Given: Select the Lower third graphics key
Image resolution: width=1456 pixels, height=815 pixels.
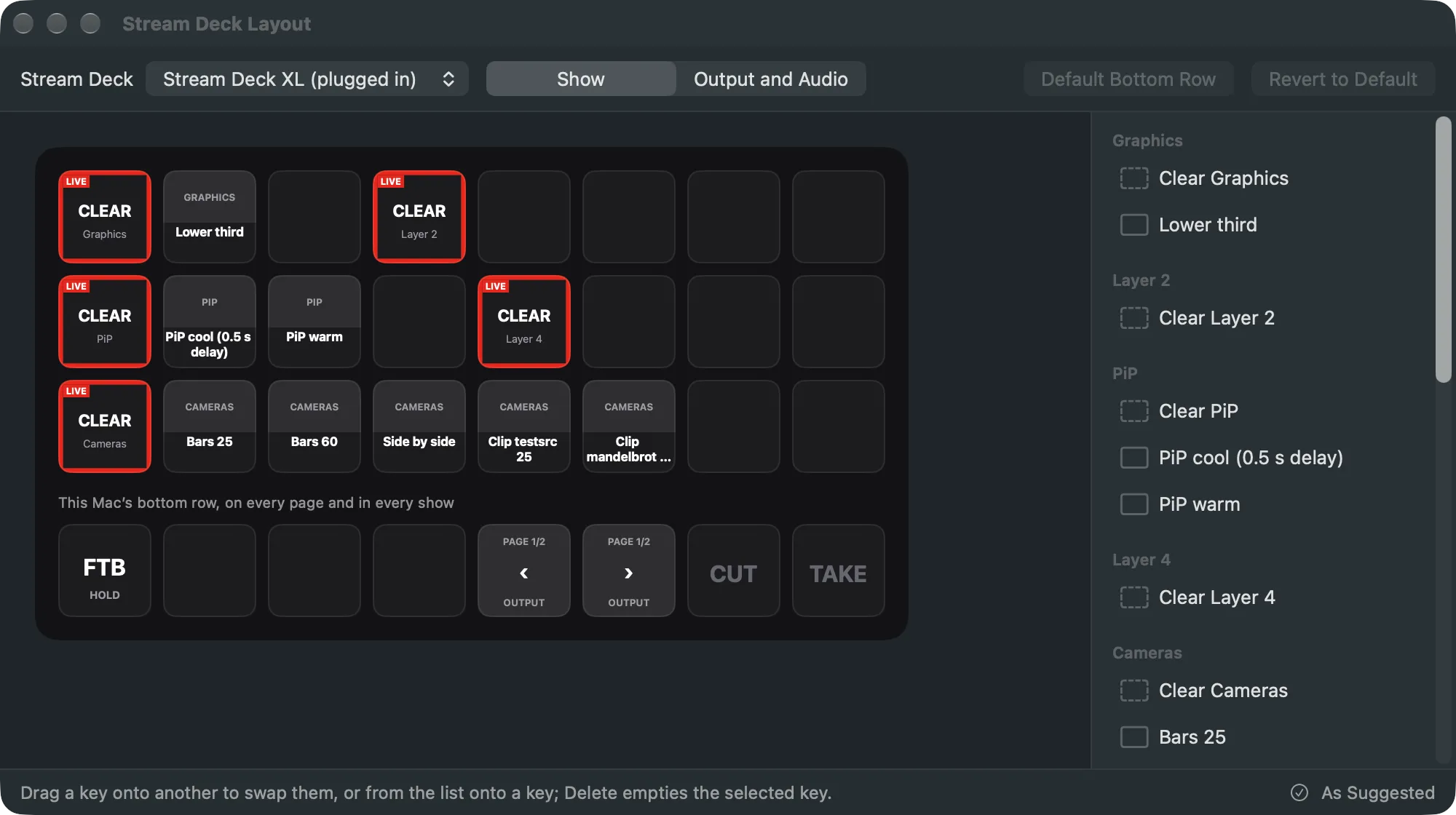Looking at the screenshot, I should 210,217.
